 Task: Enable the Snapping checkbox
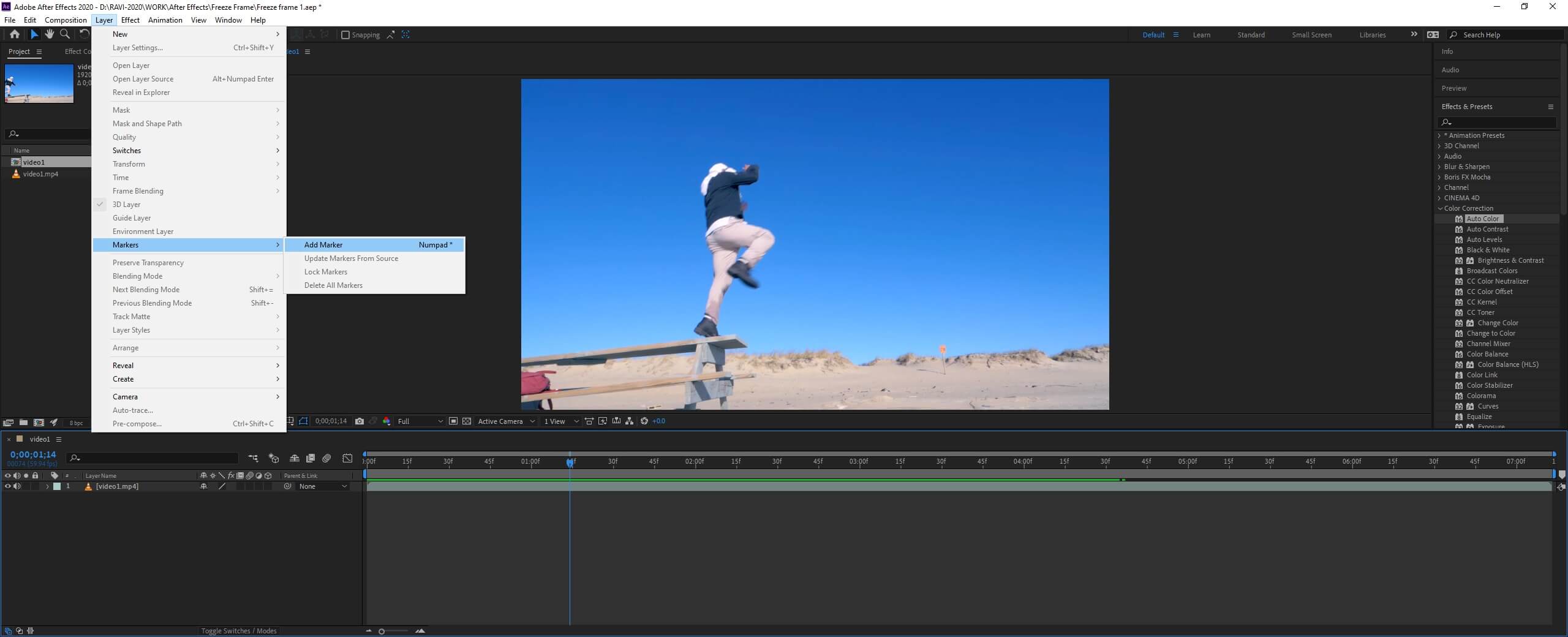tap(346, 35)
